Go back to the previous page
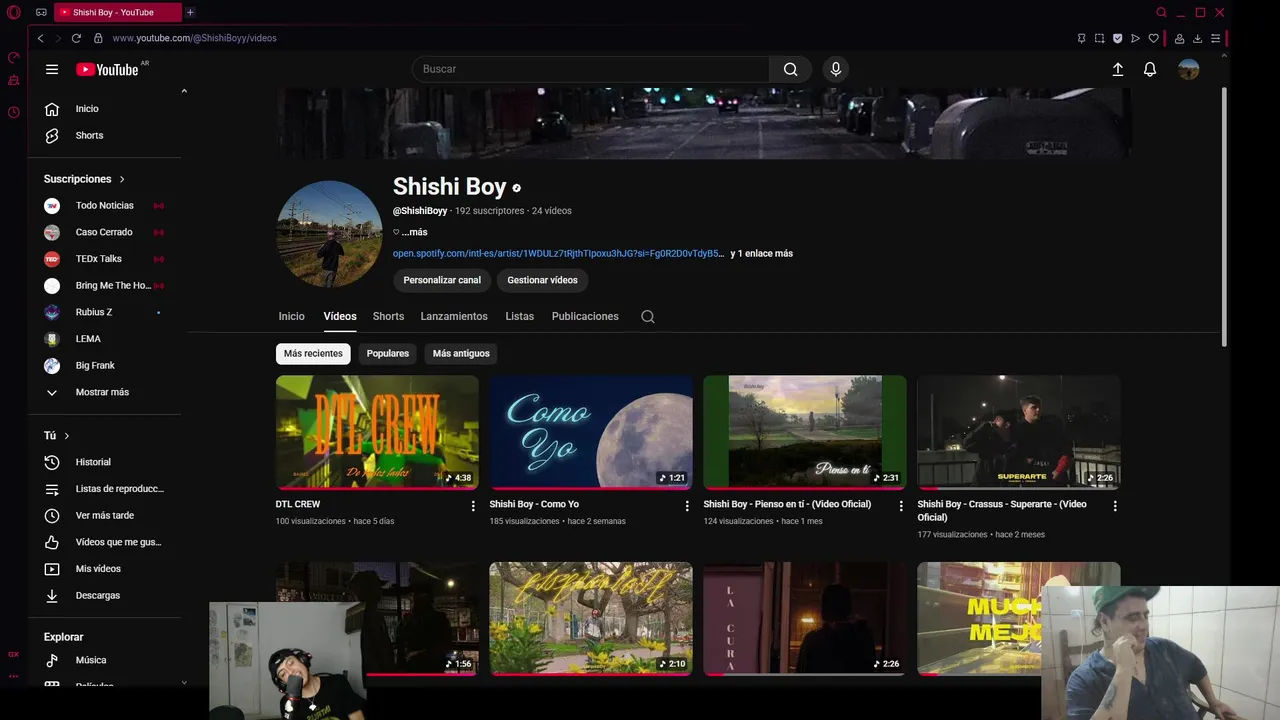The width and height of the screenshot is (1280, 720). click(40, 38)
